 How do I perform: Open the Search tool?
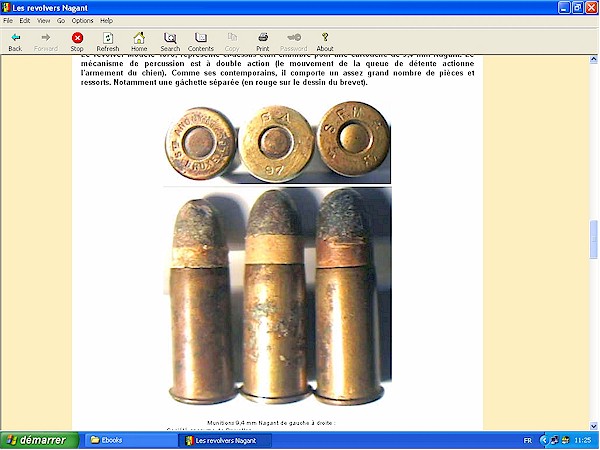click(x=170, y=42)
